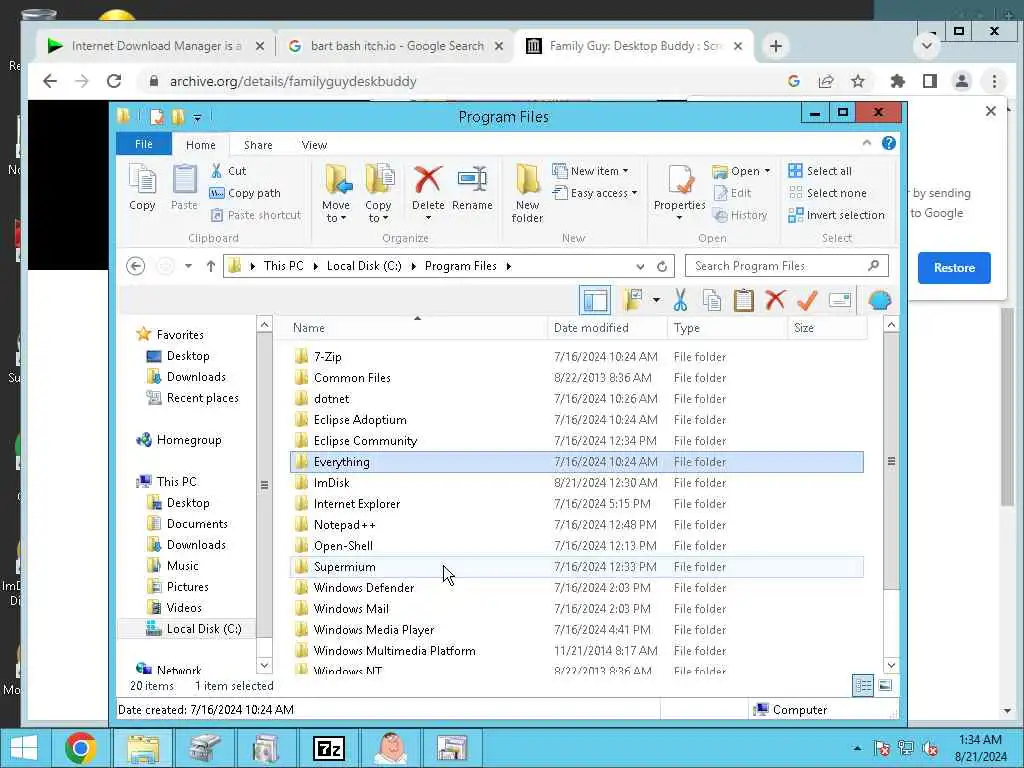This screenshot has width=1024, height=768.
Task: Click Copy path in Clipboard group
Action: (x=246, y=193)
